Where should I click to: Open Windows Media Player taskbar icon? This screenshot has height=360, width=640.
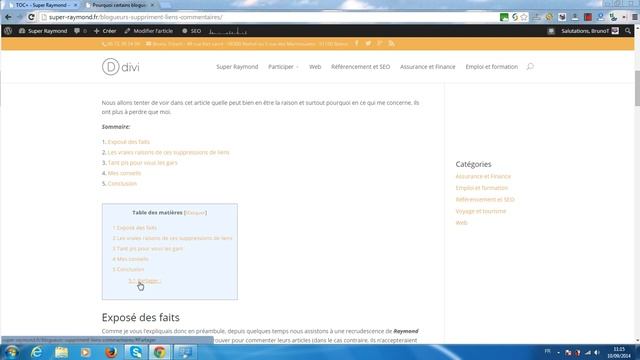coord(86,352)
